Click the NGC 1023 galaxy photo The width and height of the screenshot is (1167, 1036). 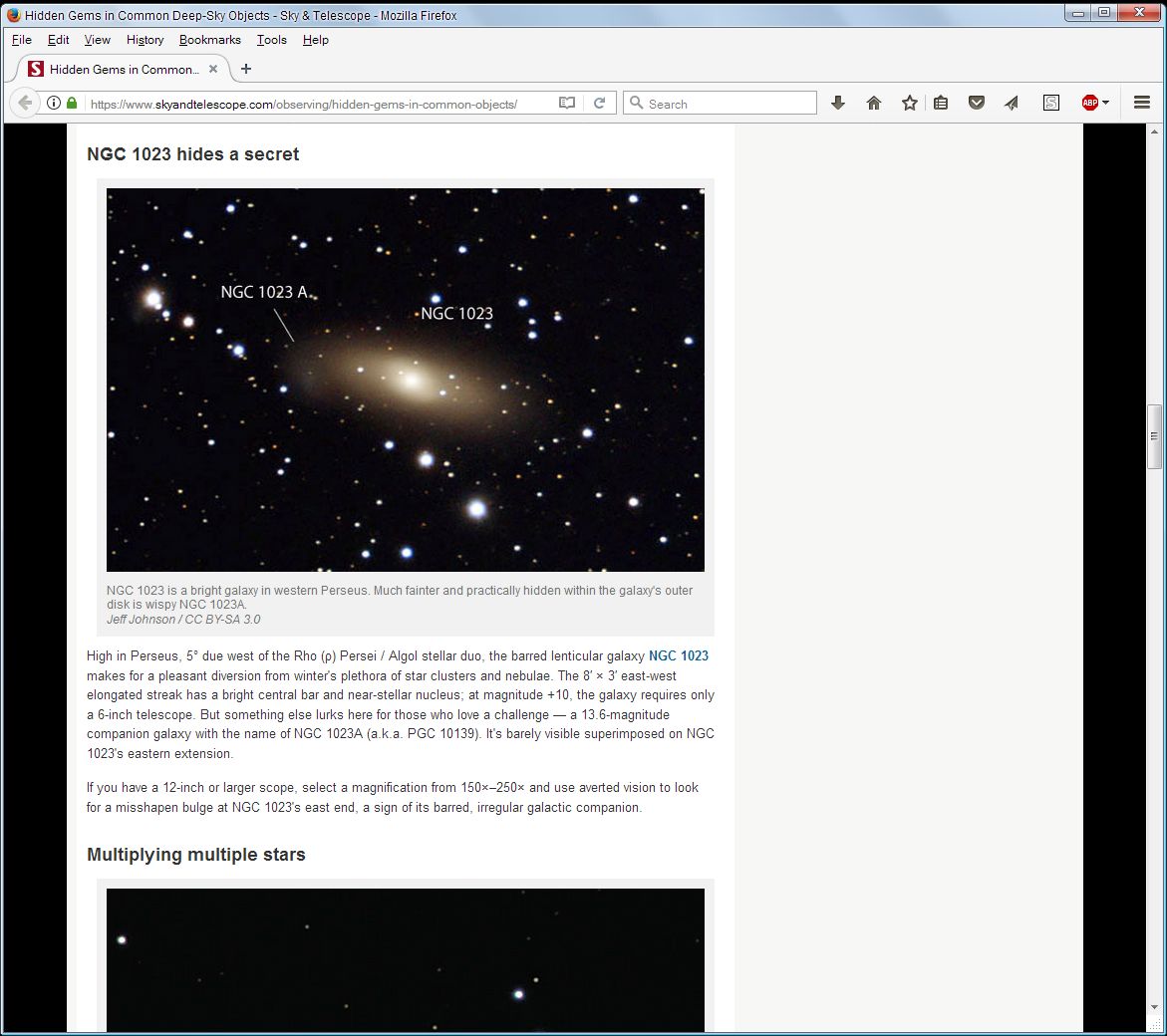pyautogui.click(x=405, y=380)
